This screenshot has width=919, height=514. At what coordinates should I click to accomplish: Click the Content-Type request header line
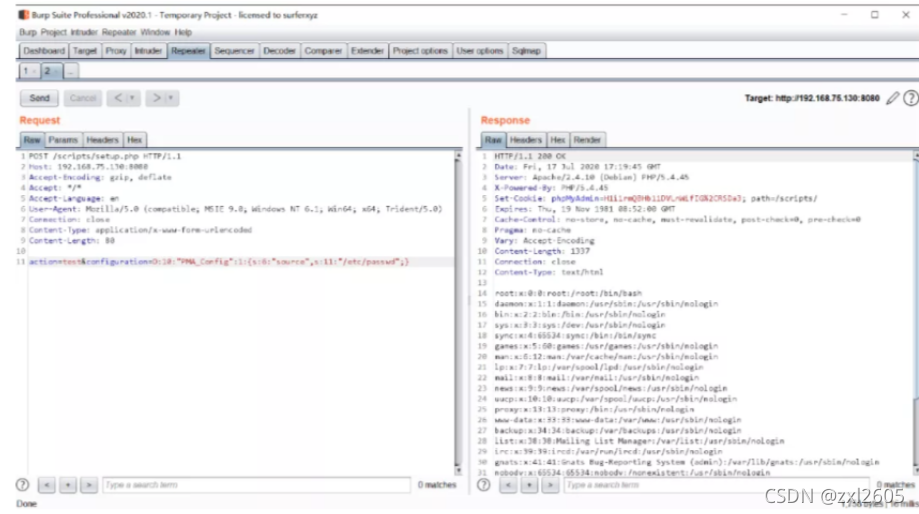pos(140,230)
